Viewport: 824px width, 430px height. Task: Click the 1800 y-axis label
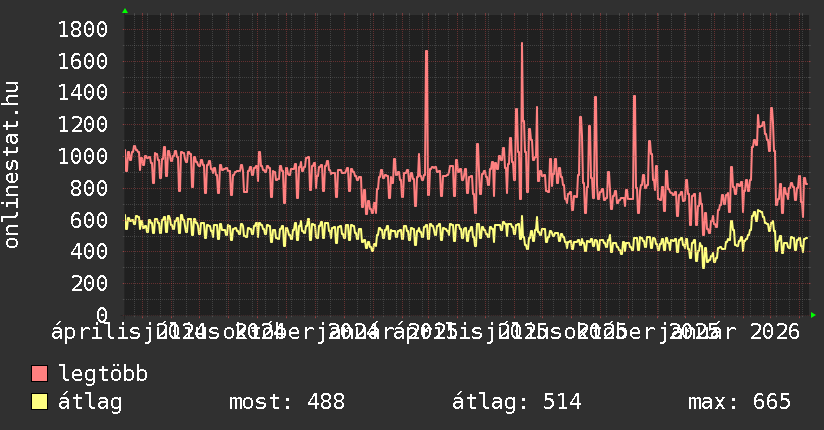click(82, 29)
